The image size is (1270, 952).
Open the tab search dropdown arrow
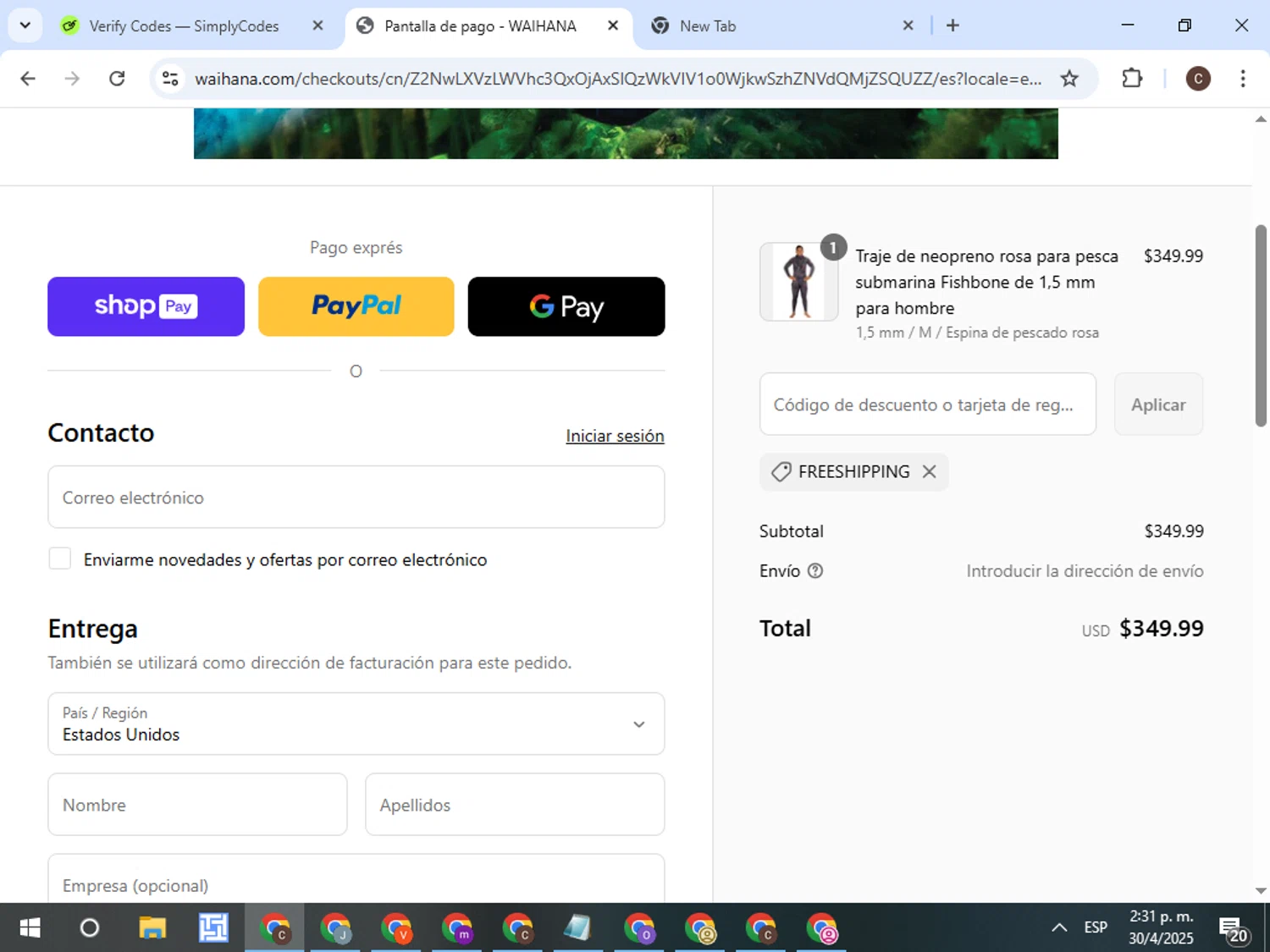point(25,25)
